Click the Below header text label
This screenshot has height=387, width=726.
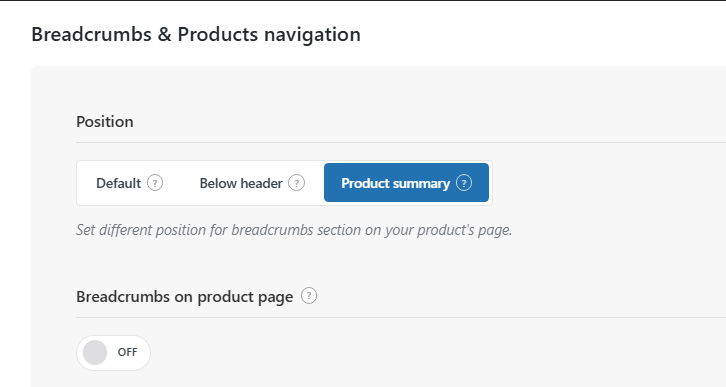(241, 183)
